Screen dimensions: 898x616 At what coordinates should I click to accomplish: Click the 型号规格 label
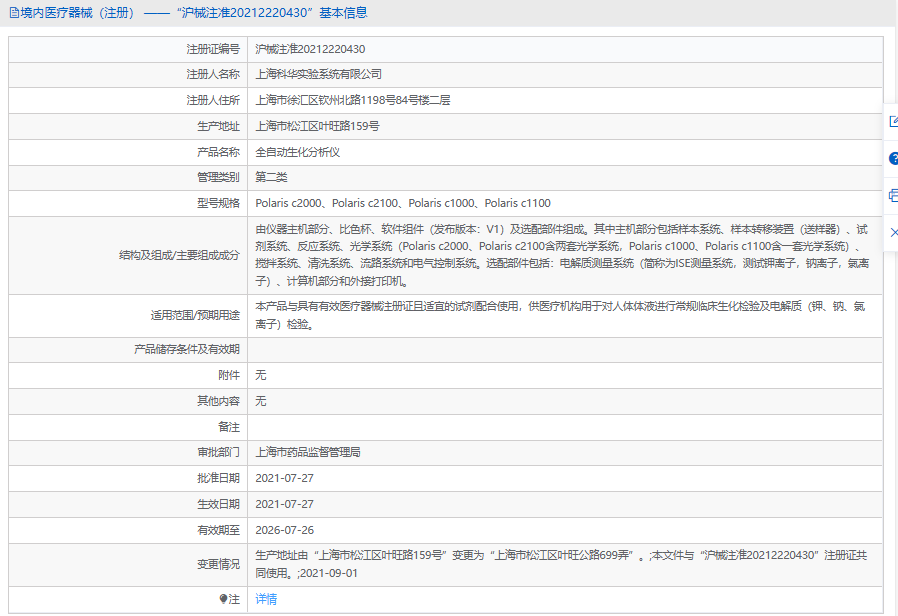pyautogui.click(x=218, y=203)
